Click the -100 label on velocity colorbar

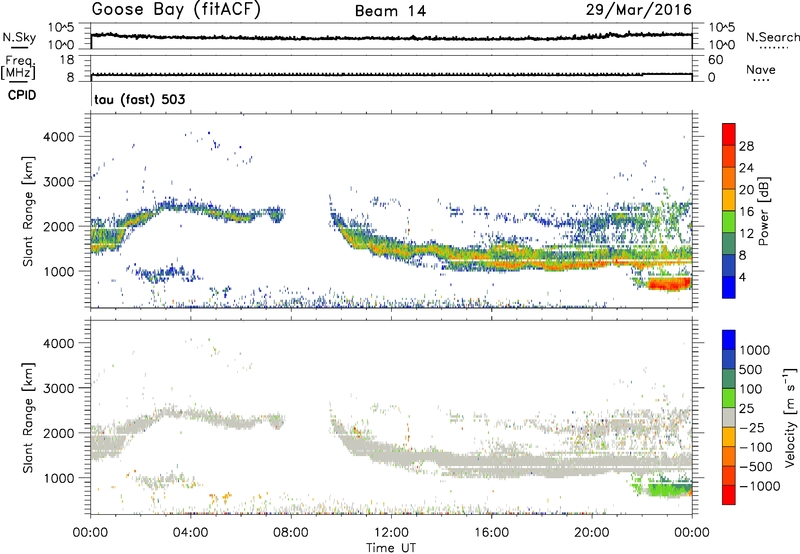(756, 447)
